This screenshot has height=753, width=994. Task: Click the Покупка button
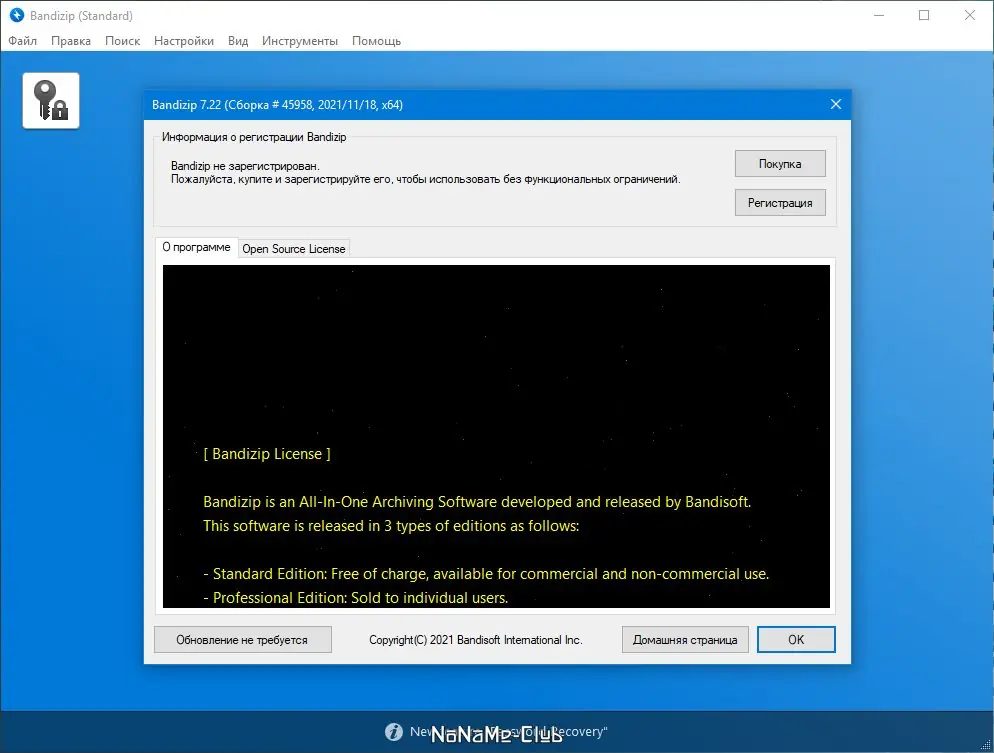pos(780,164)
